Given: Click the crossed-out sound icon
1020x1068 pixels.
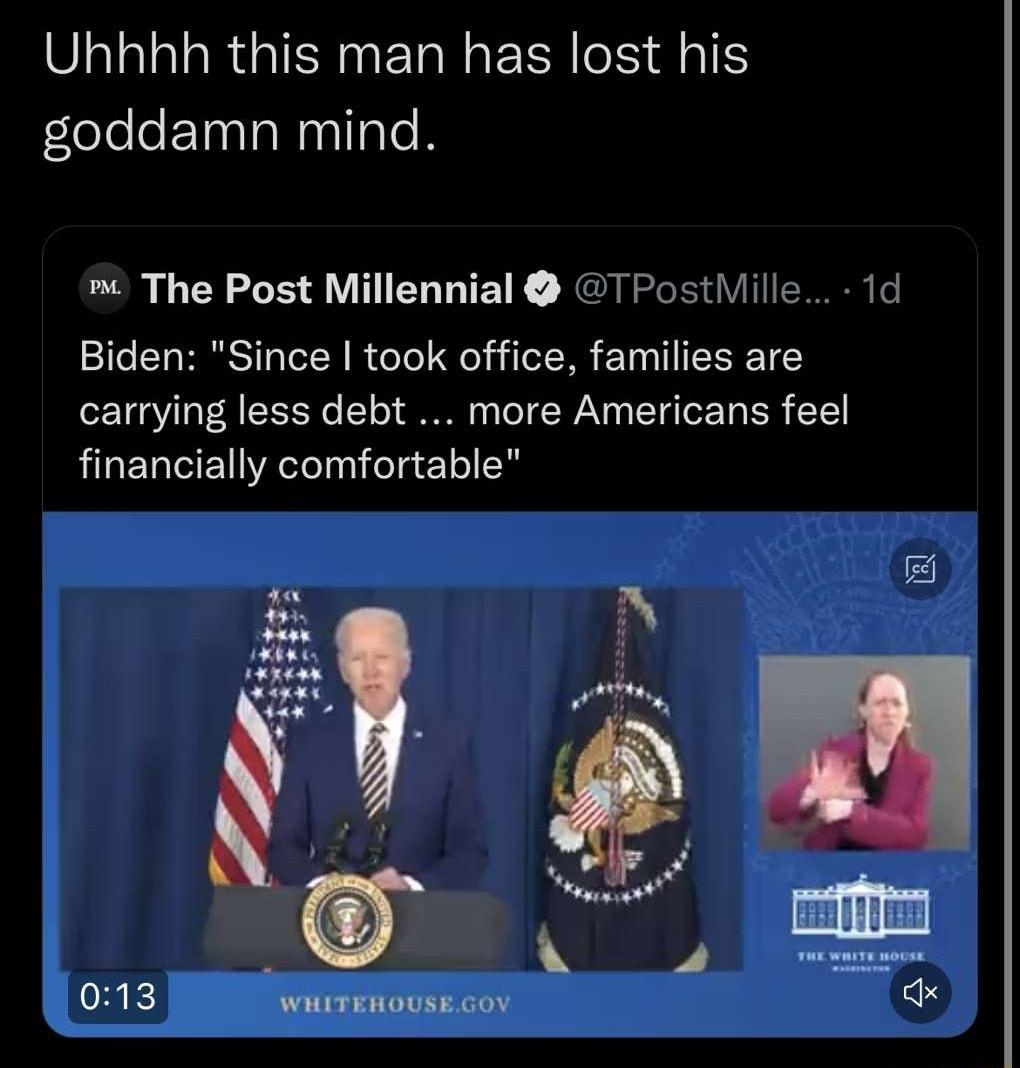Looking at the screenshot, I should pos(918,992).
